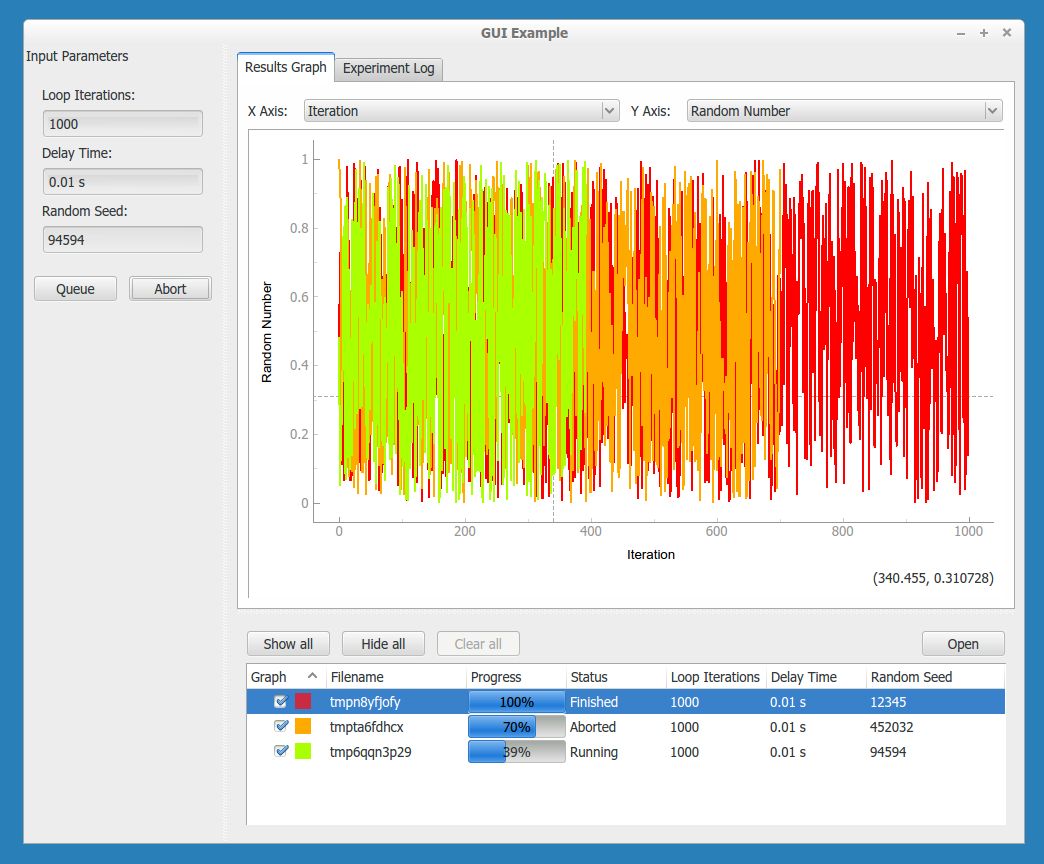Open an experiment file with Open
The image size is (1044, 864).
(963, 644)
